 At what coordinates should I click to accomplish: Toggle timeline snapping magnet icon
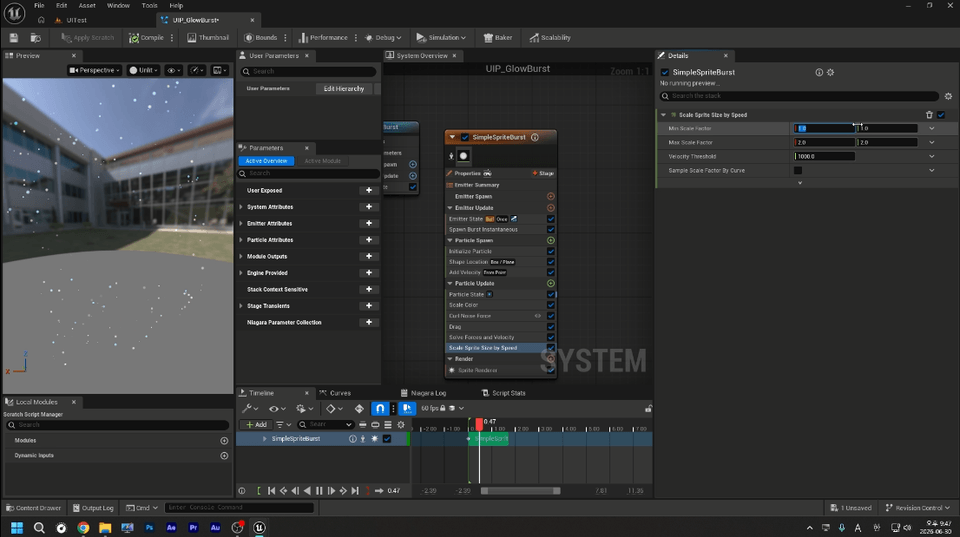coord(380,408)
